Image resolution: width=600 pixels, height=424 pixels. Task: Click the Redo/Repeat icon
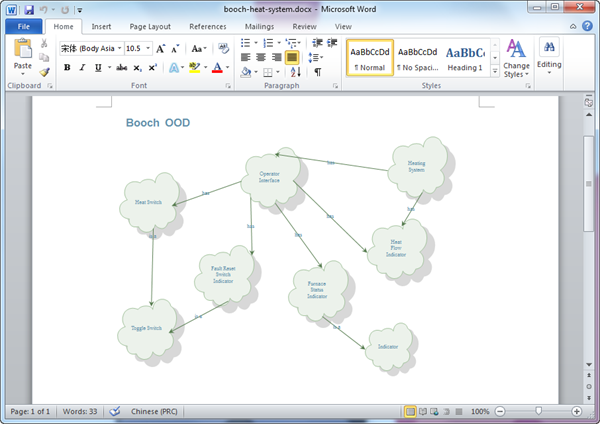pyautogui.click(x=65, y=10)
